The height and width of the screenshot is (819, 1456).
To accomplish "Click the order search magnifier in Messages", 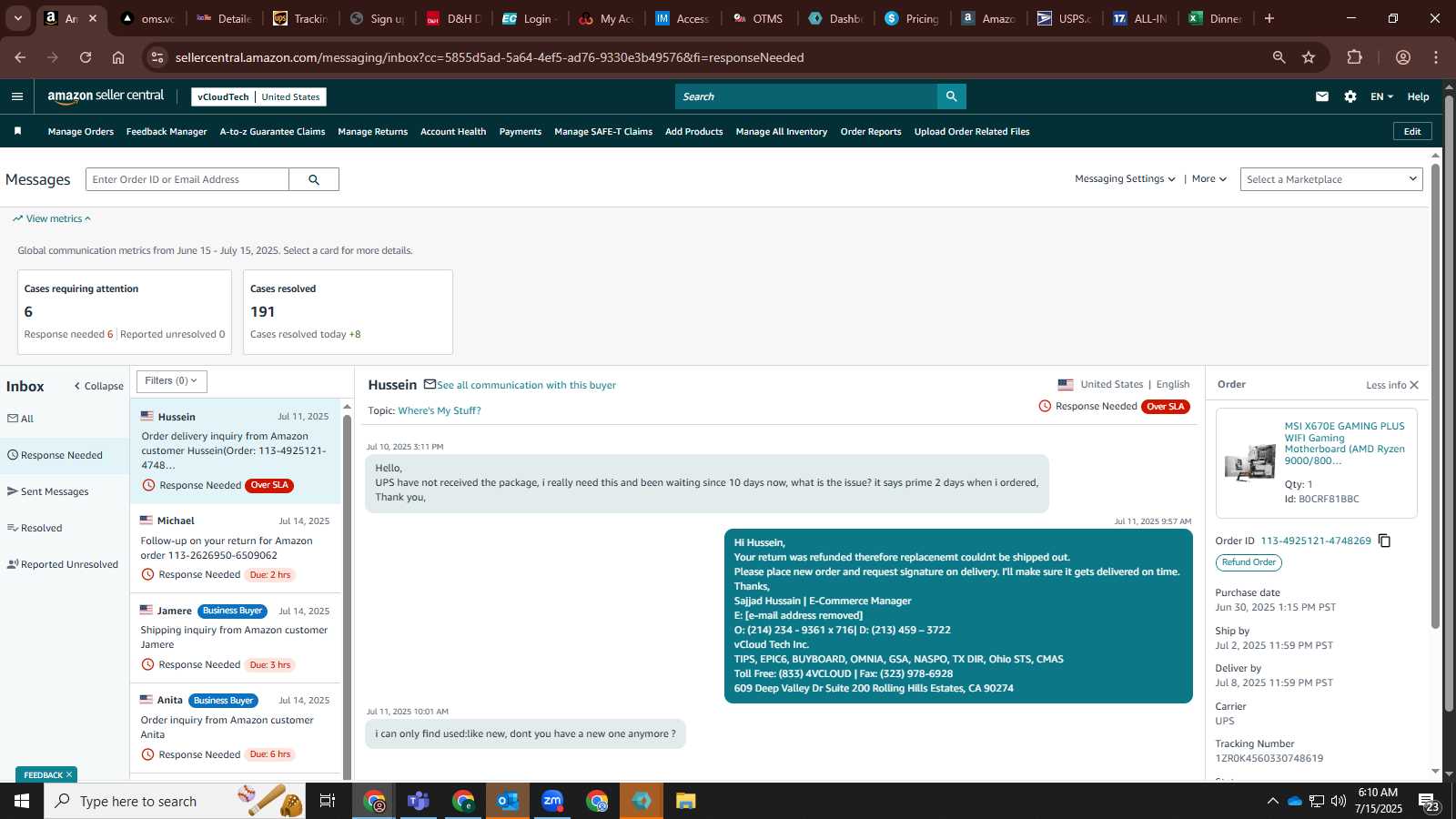I will click(314, 179).
